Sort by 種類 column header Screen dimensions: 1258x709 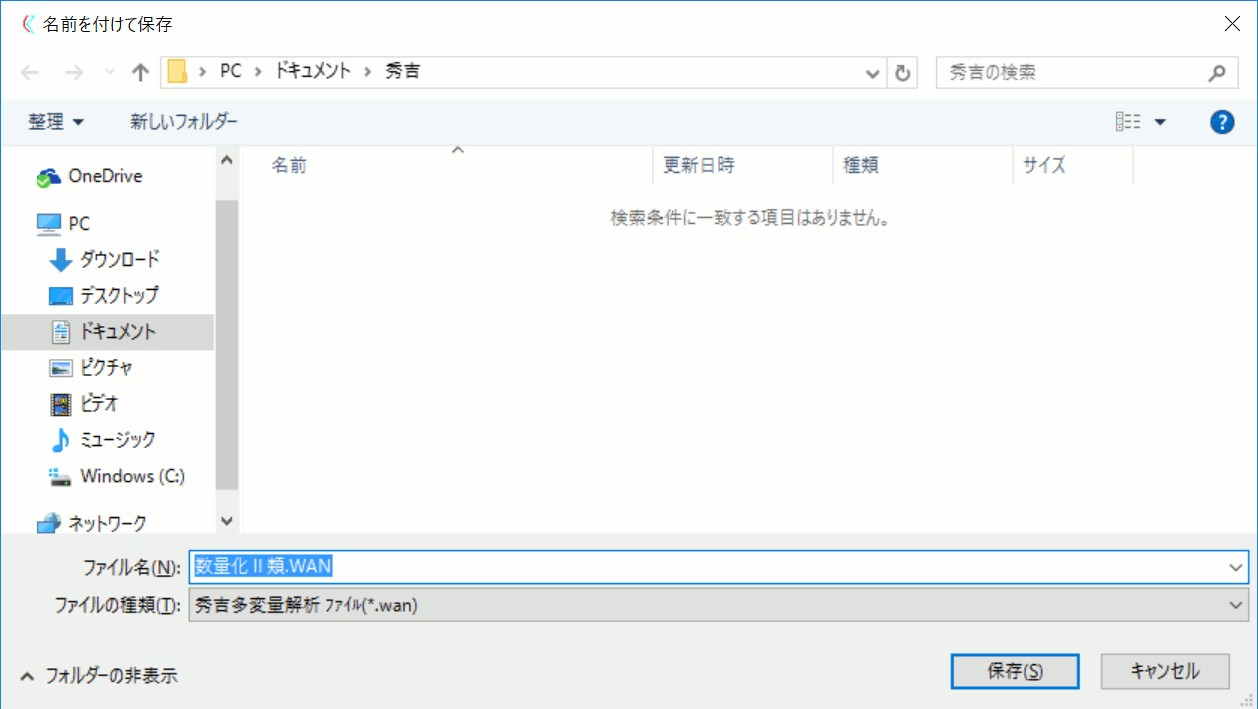[861, 166]
